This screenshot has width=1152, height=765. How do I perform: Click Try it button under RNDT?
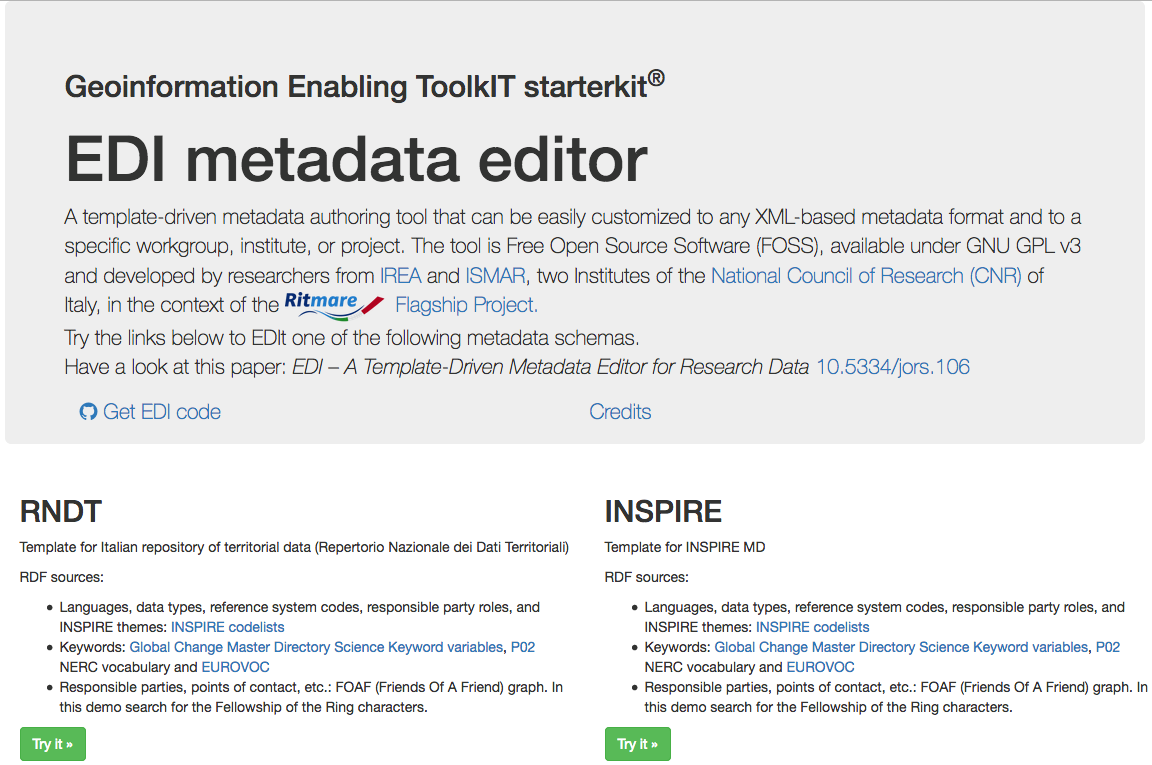[x=53, y=744]
